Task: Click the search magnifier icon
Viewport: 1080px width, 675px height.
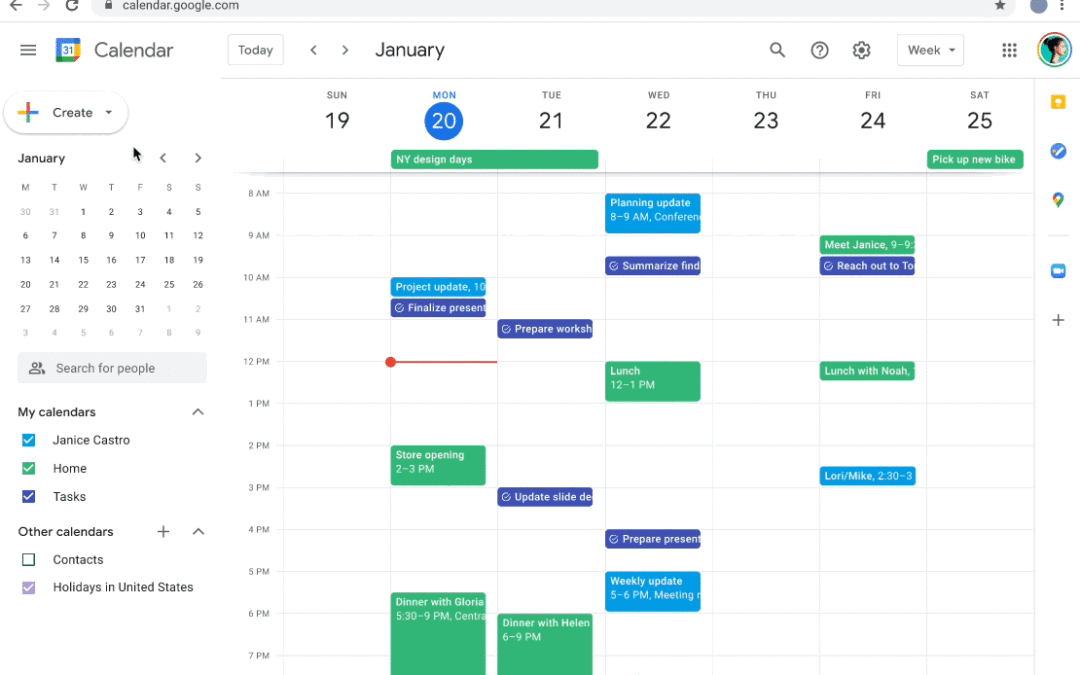Action: click(777, 50)
